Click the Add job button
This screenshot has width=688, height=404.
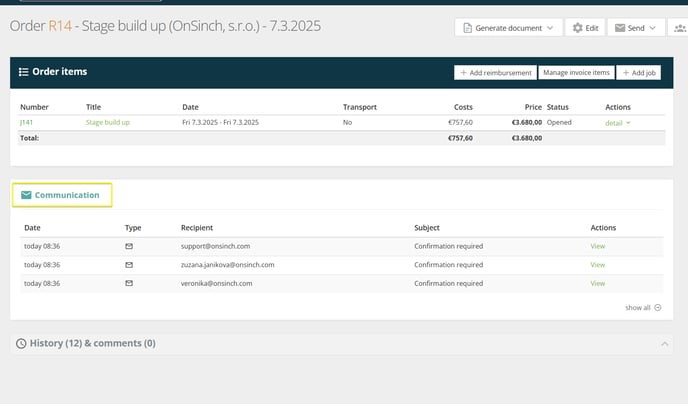tap(638, 72)
